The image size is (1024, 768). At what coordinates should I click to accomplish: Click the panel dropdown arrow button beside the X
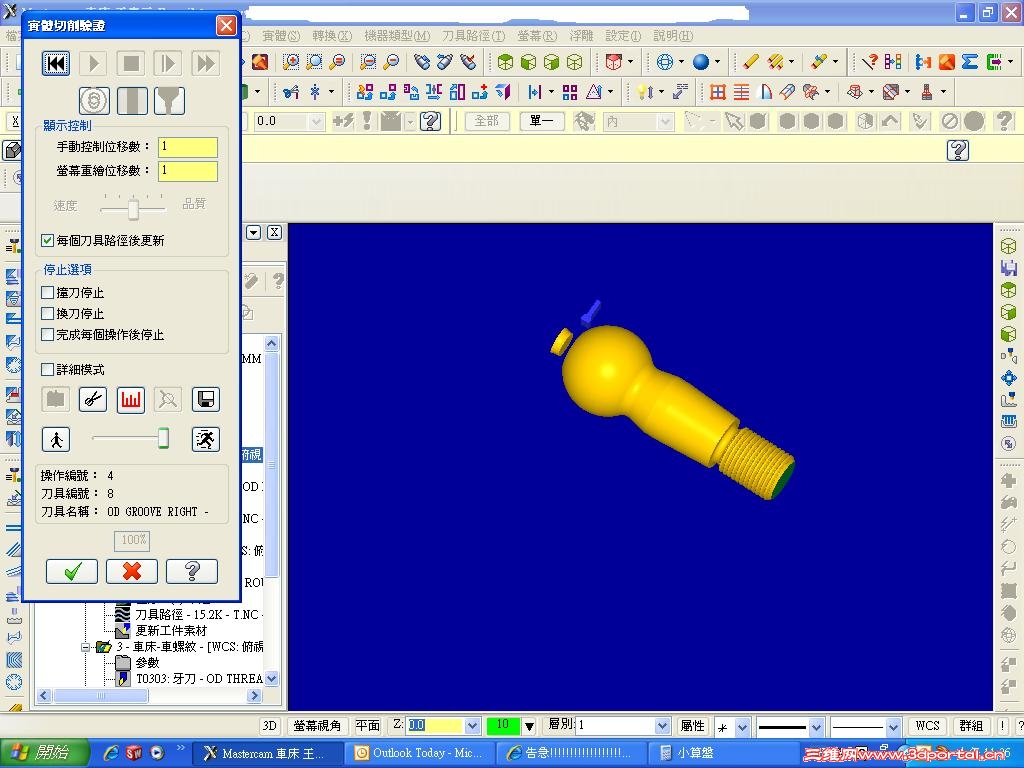(x=254, y=232)
